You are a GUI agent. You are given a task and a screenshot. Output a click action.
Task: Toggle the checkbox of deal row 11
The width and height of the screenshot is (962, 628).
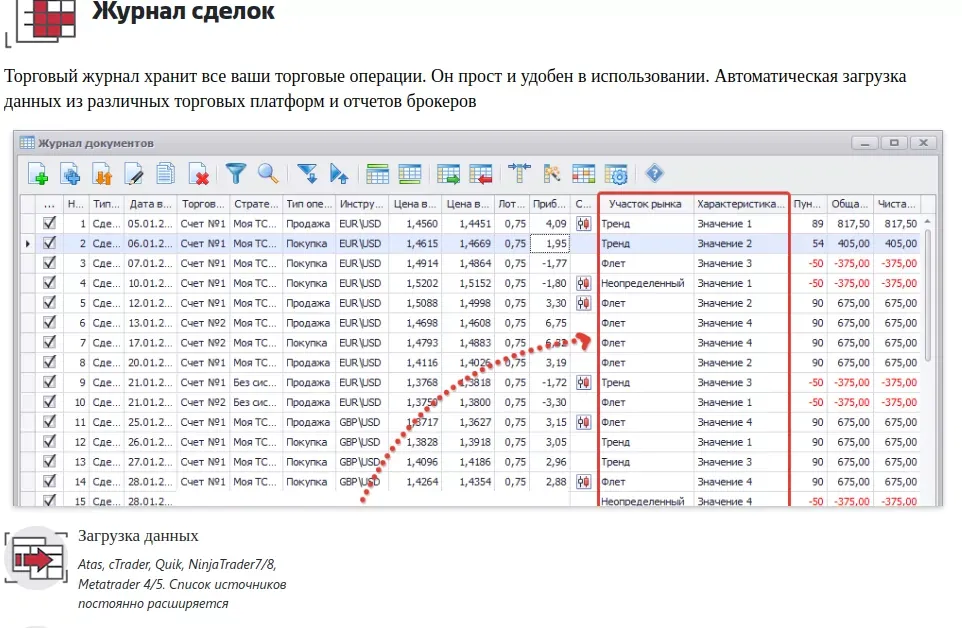click(x=50, y=422)
